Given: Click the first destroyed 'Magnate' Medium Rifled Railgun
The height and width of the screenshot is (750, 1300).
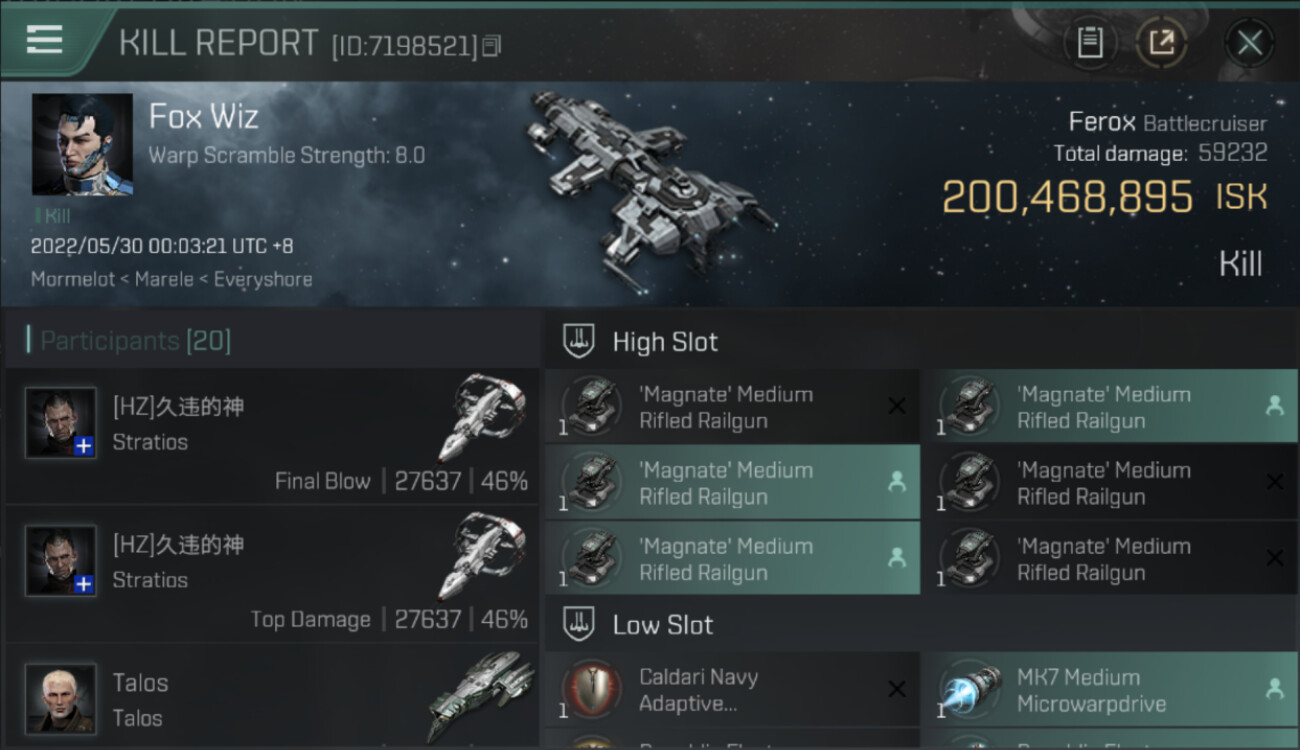Looking at the screenshot, I should coord(732,407).
